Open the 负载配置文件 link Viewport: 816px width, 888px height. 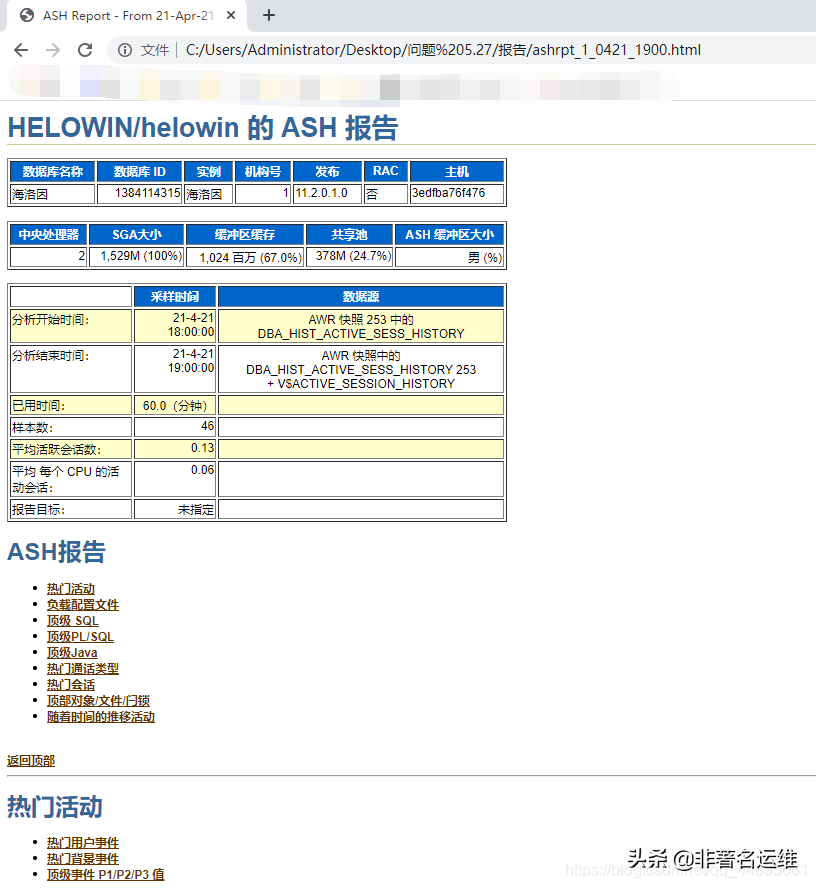click(82, 604)
